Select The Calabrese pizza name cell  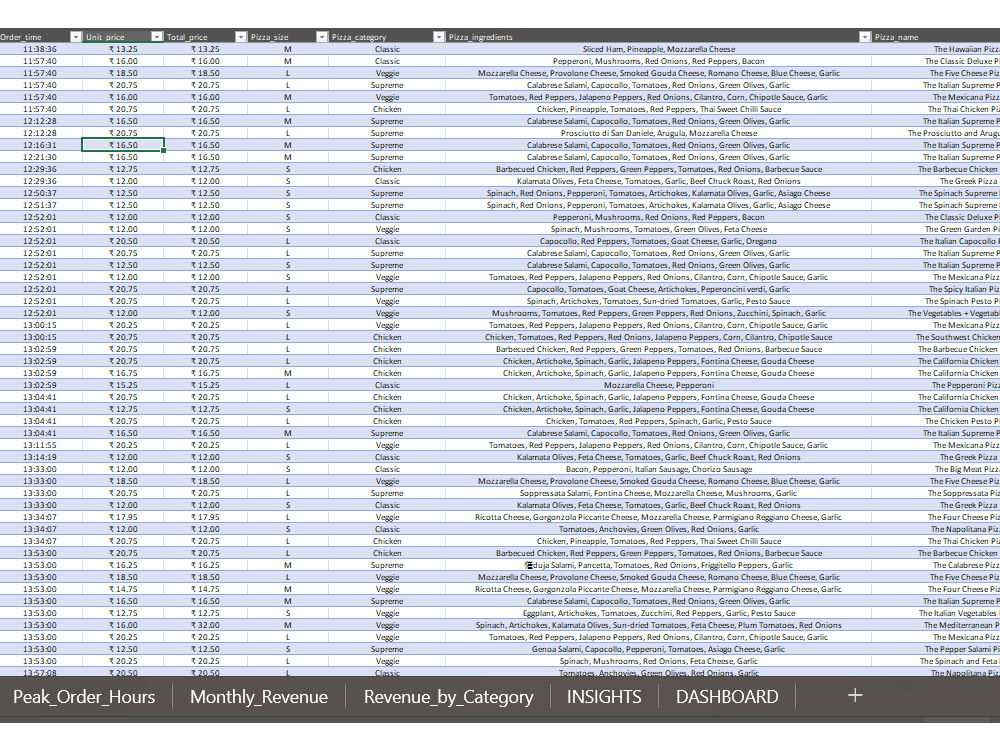[x=936, y=565]
